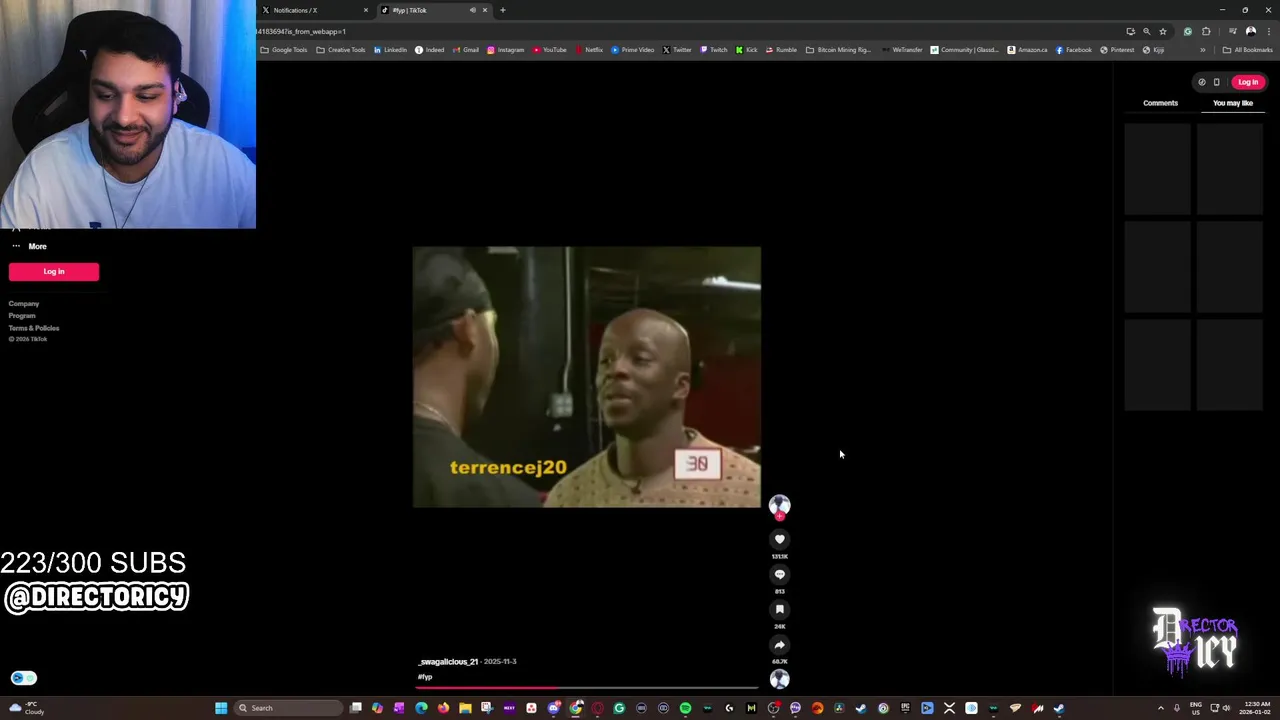Open Gmail bookmark
This screenshot has width=1280, height=720.
[x=465, y=50]
